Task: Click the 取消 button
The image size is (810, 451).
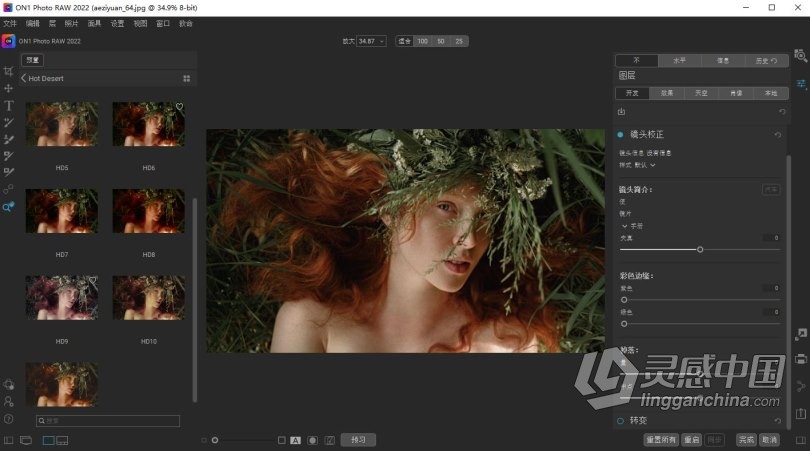Action: (x=770, y=440)
